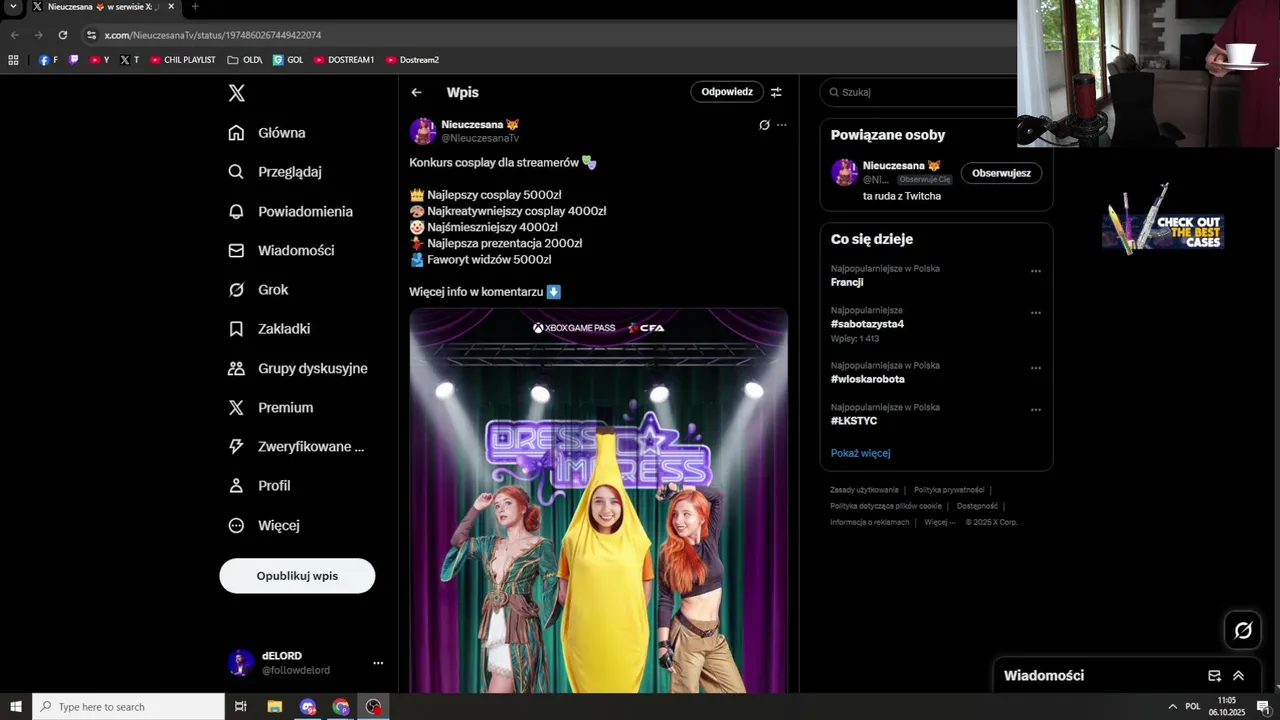Open reply sorting filter icon
The height and width of the screenshot is (720, 1280).
[776, 92]
